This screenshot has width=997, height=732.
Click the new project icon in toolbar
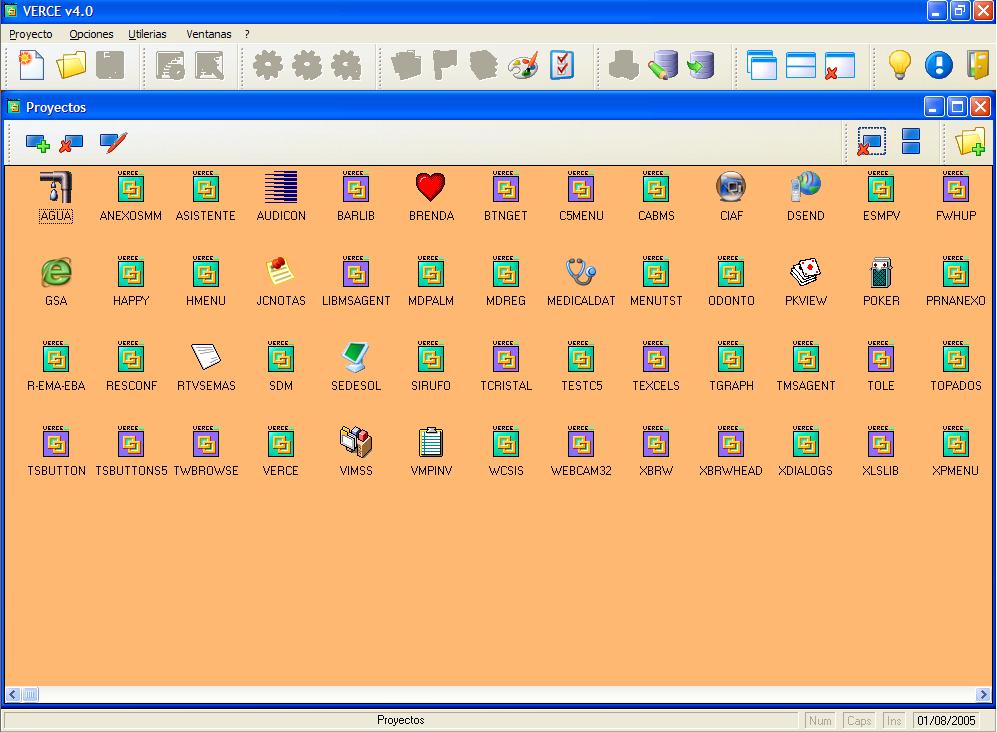coord(32,66)
